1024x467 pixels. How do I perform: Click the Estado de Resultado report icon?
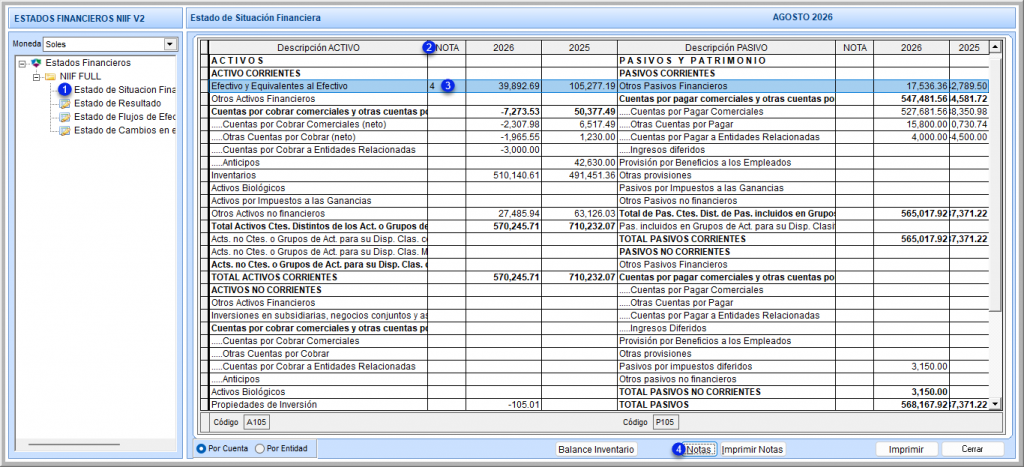[65, 103]
